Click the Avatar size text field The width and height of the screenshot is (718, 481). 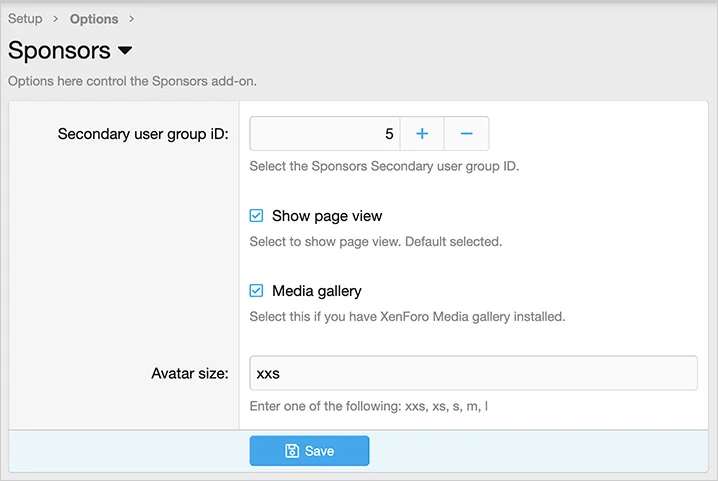[473, 373]
